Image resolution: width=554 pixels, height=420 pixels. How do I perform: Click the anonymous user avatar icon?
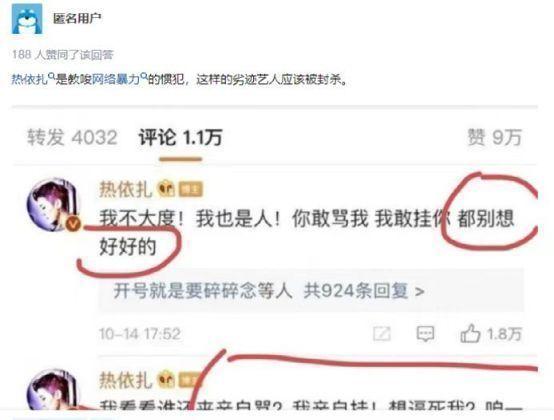coord(27,19)
